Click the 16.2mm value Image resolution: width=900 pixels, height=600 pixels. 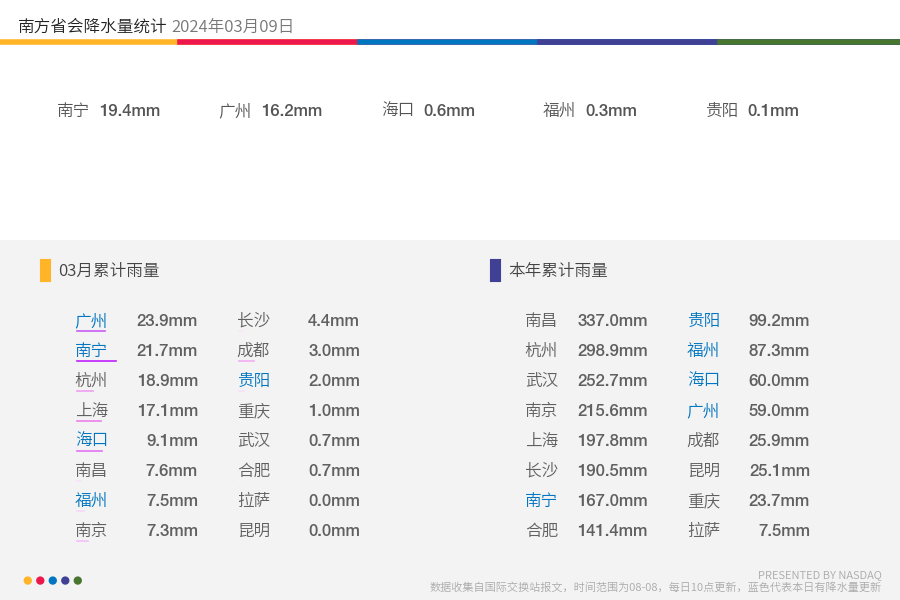click(x=292, y=110)
